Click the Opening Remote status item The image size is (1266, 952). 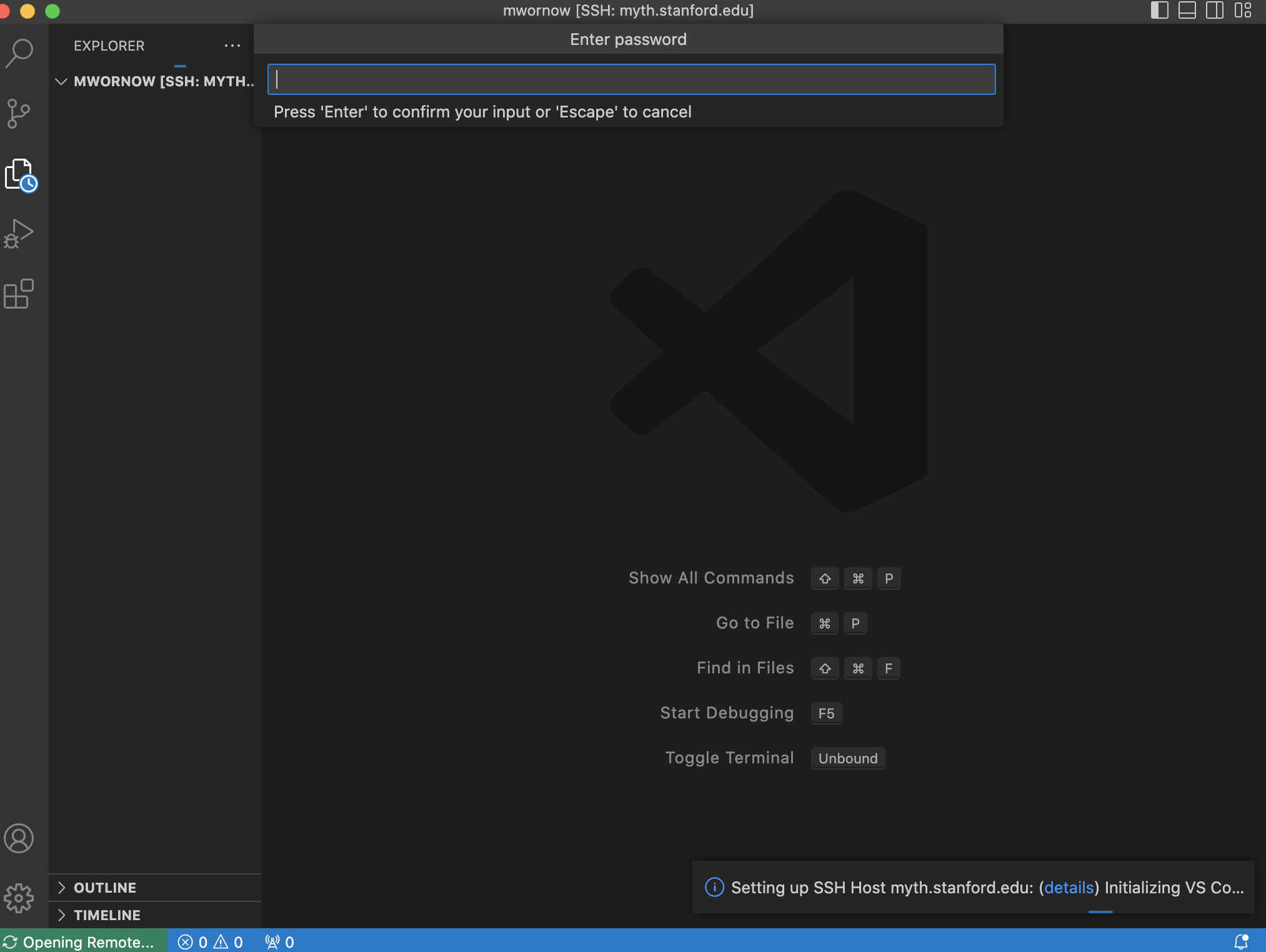click(x=79, y=942)
